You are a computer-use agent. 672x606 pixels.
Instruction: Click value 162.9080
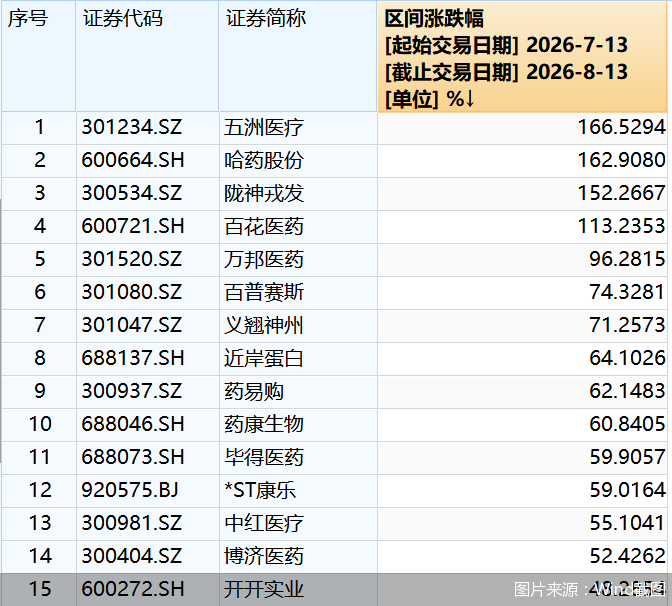[x=621, y=160]
